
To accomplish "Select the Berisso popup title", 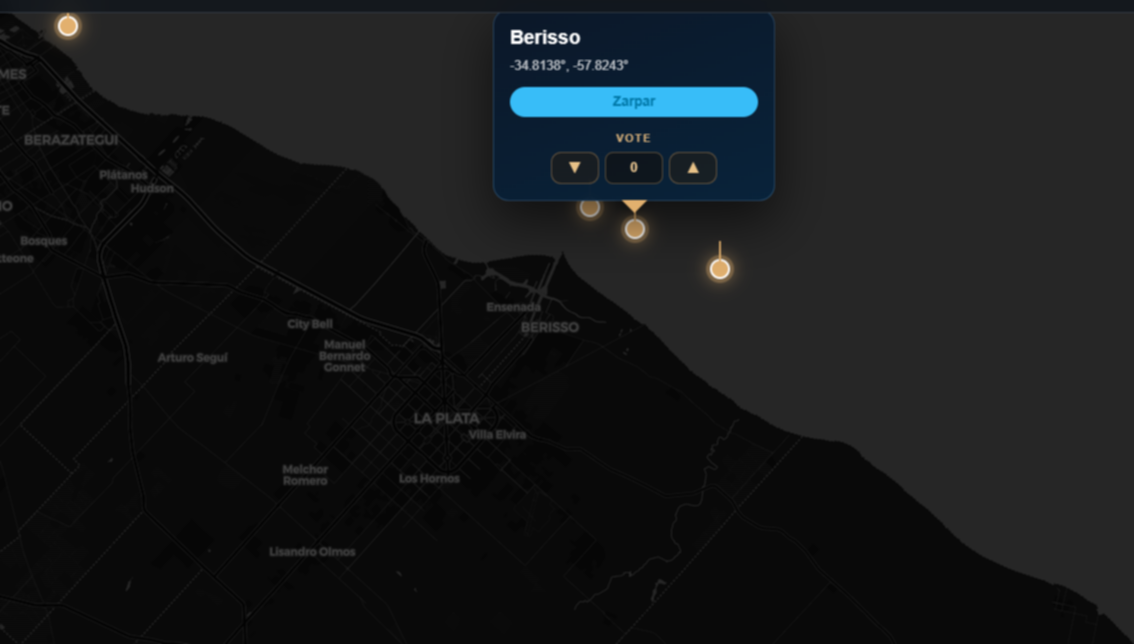I will [545, 37].
